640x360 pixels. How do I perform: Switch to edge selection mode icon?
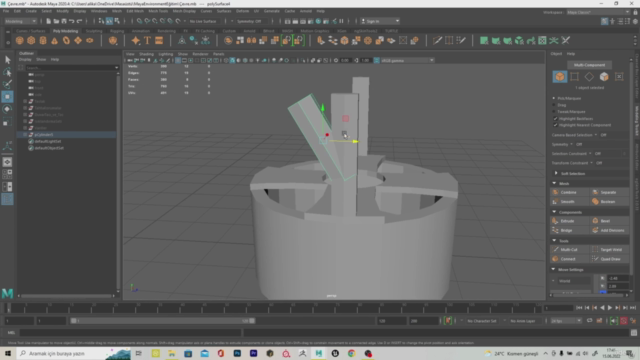[589, 77]
